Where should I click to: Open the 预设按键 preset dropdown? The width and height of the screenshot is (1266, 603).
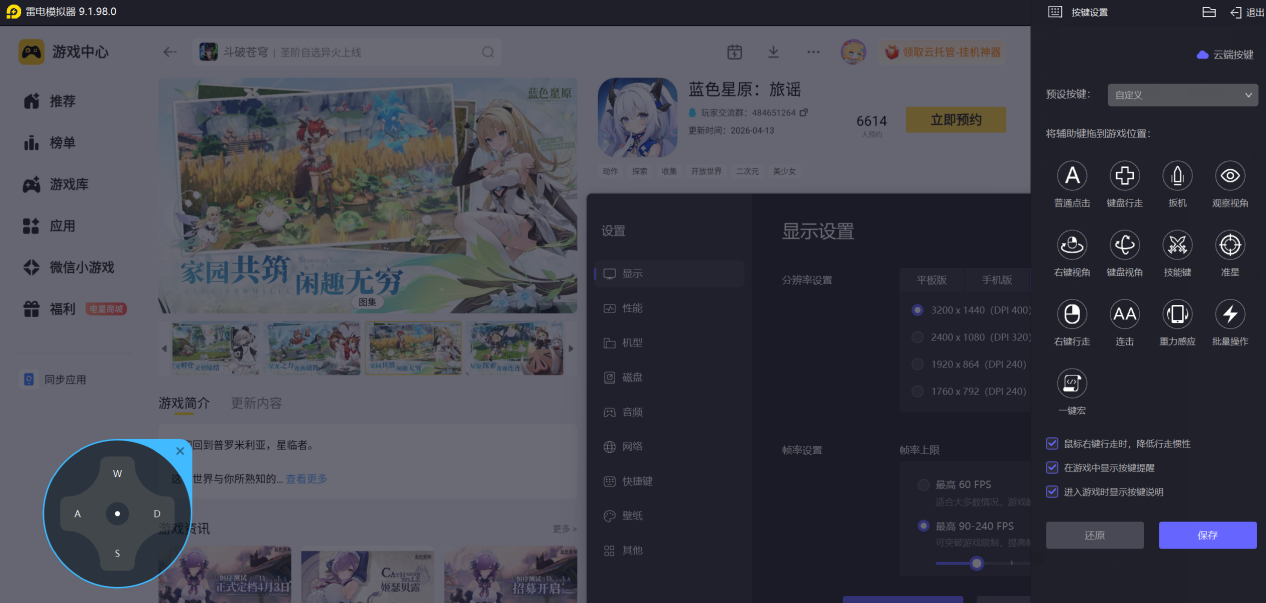[1183, 95]
